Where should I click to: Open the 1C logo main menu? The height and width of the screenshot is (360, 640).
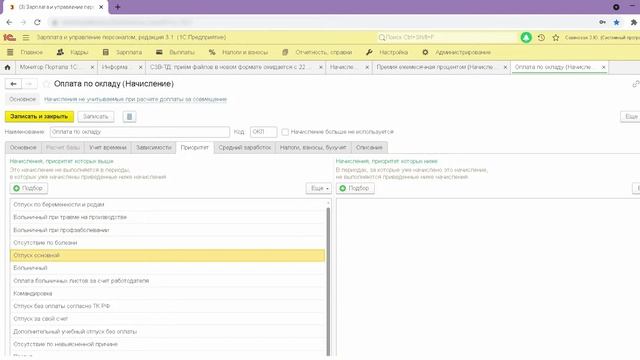click(9, 38)
